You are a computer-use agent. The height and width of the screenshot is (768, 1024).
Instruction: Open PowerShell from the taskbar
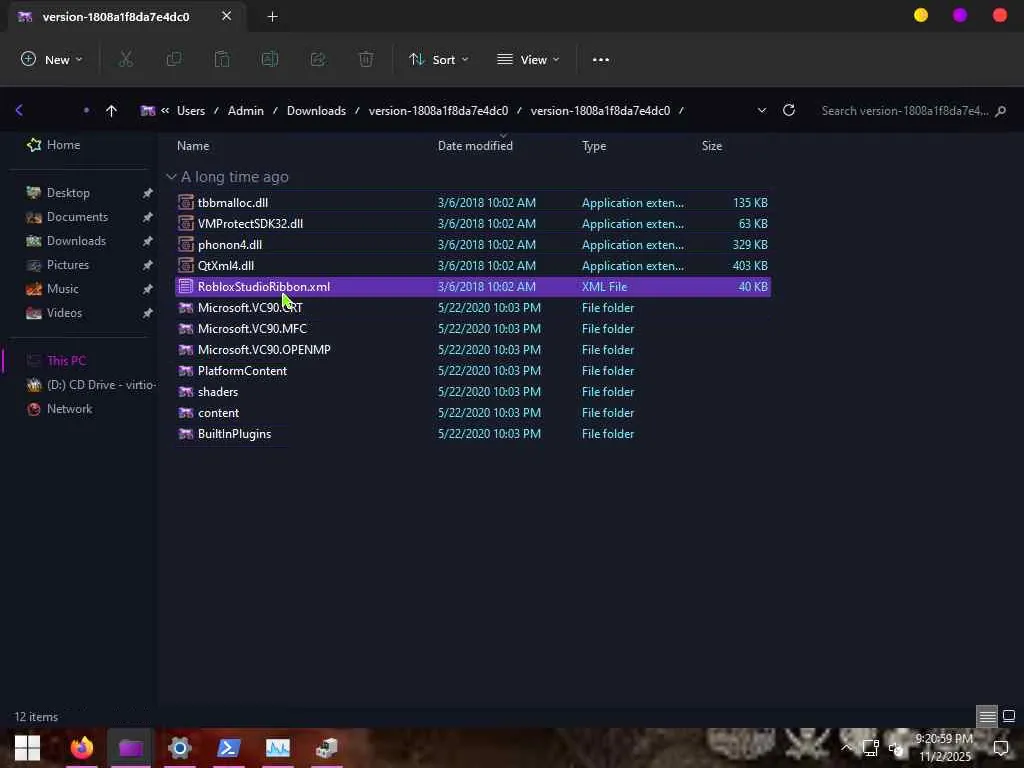[229, 748]
